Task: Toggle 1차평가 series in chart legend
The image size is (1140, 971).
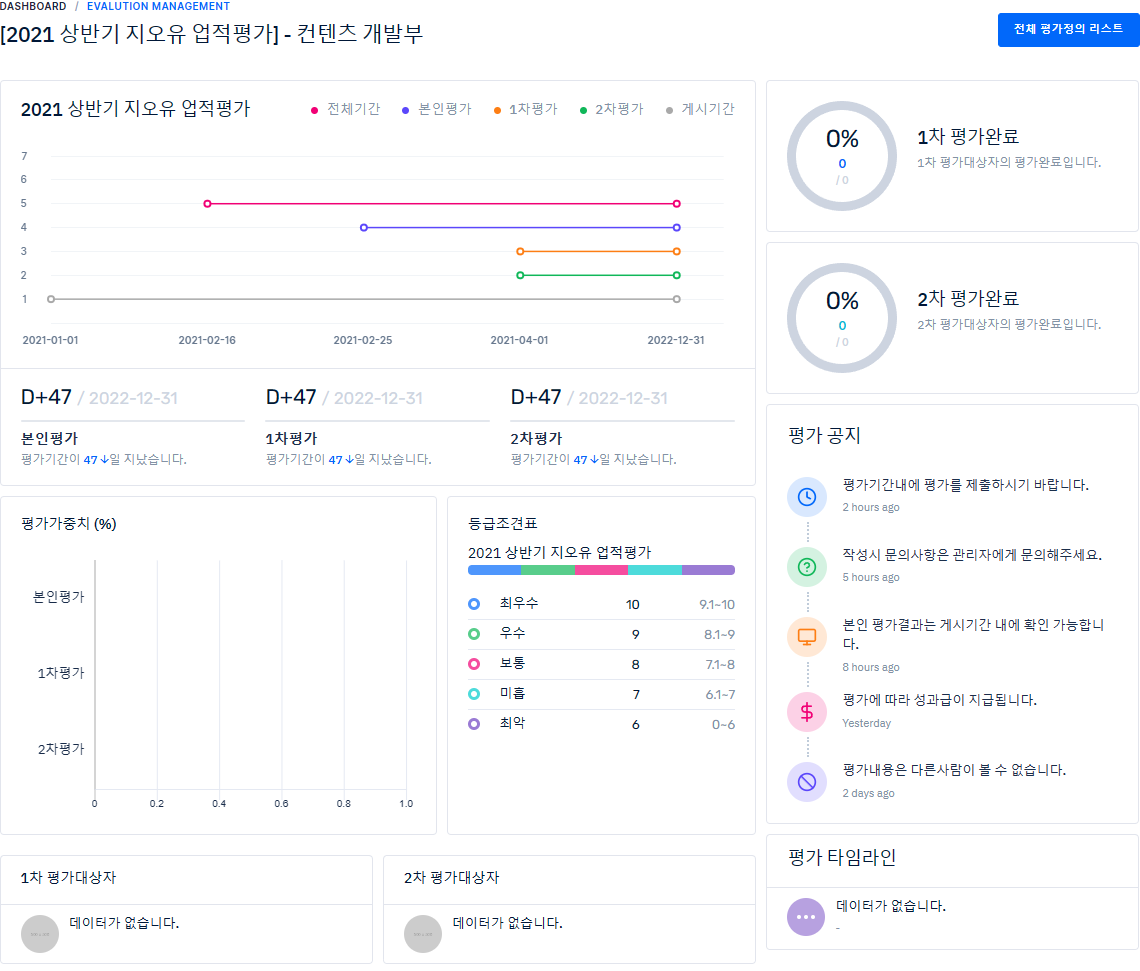Action: [x=525, y=109]
